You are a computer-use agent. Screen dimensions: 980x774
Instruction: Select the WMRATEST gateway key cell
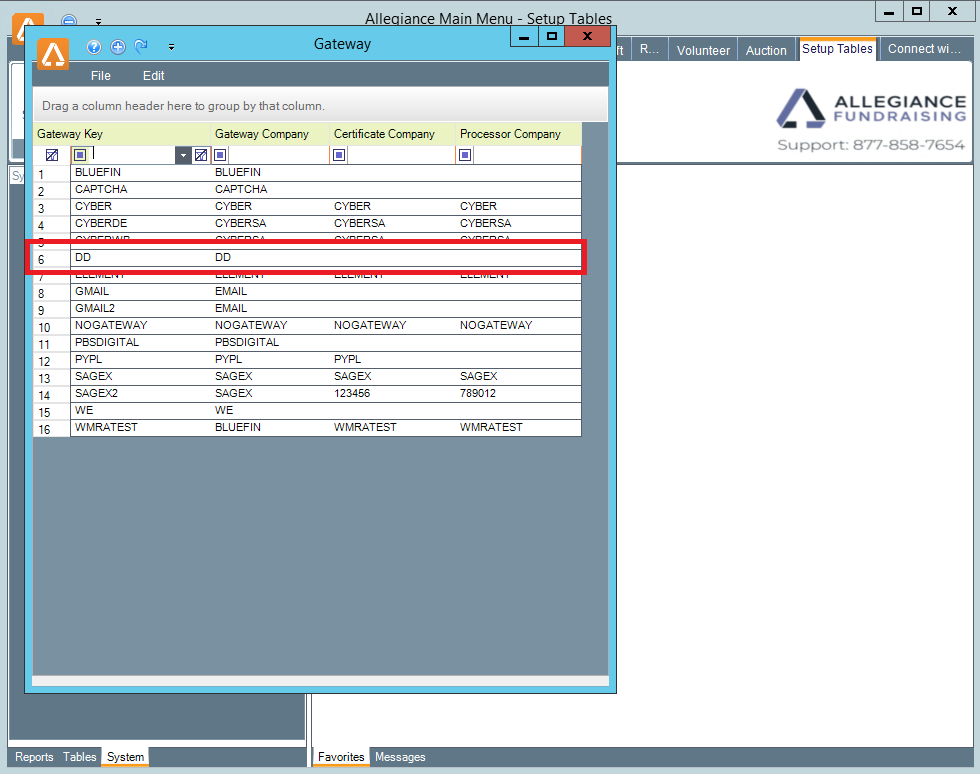click(141, 427)
